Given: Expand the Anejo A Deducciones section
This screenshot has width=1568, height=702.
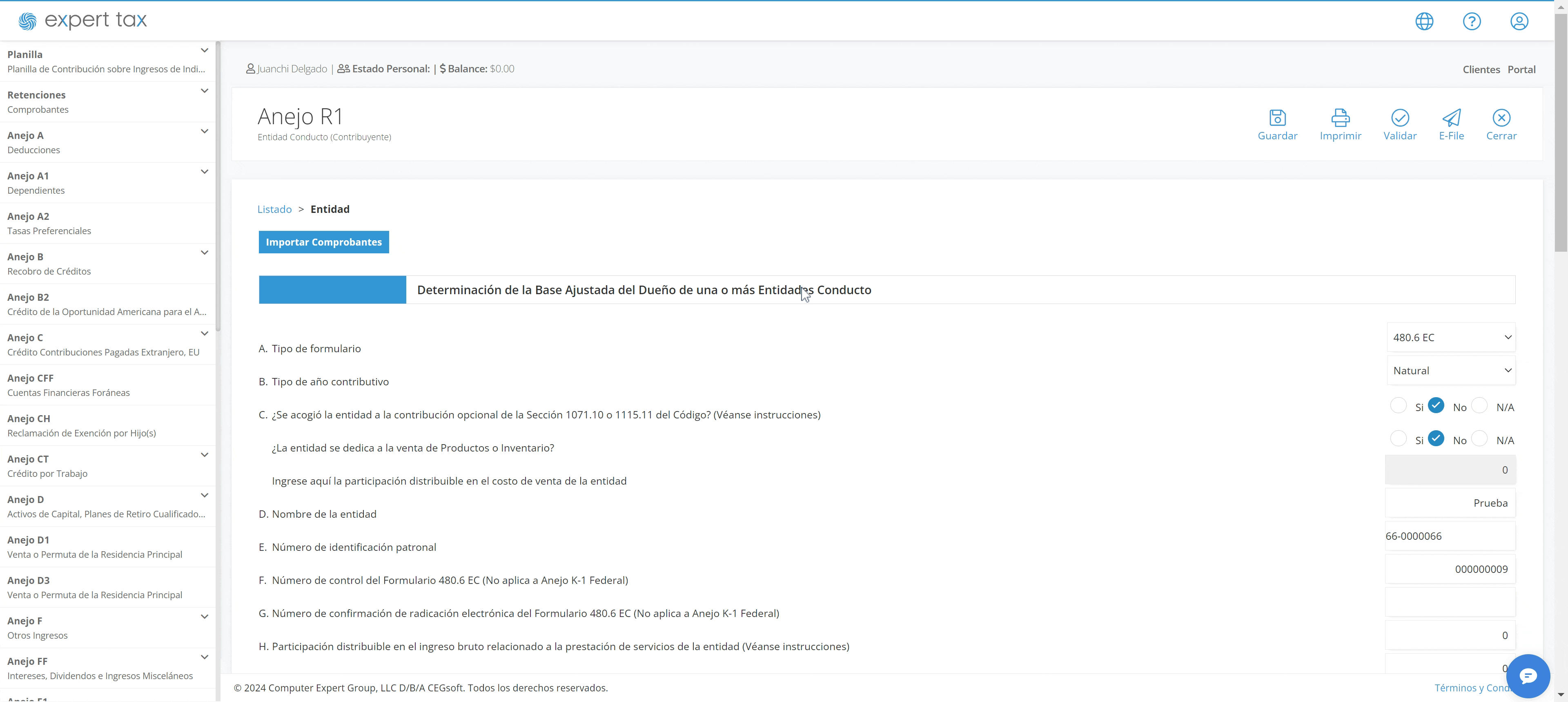Looking at the screenshot, I should tap(205, 131).
